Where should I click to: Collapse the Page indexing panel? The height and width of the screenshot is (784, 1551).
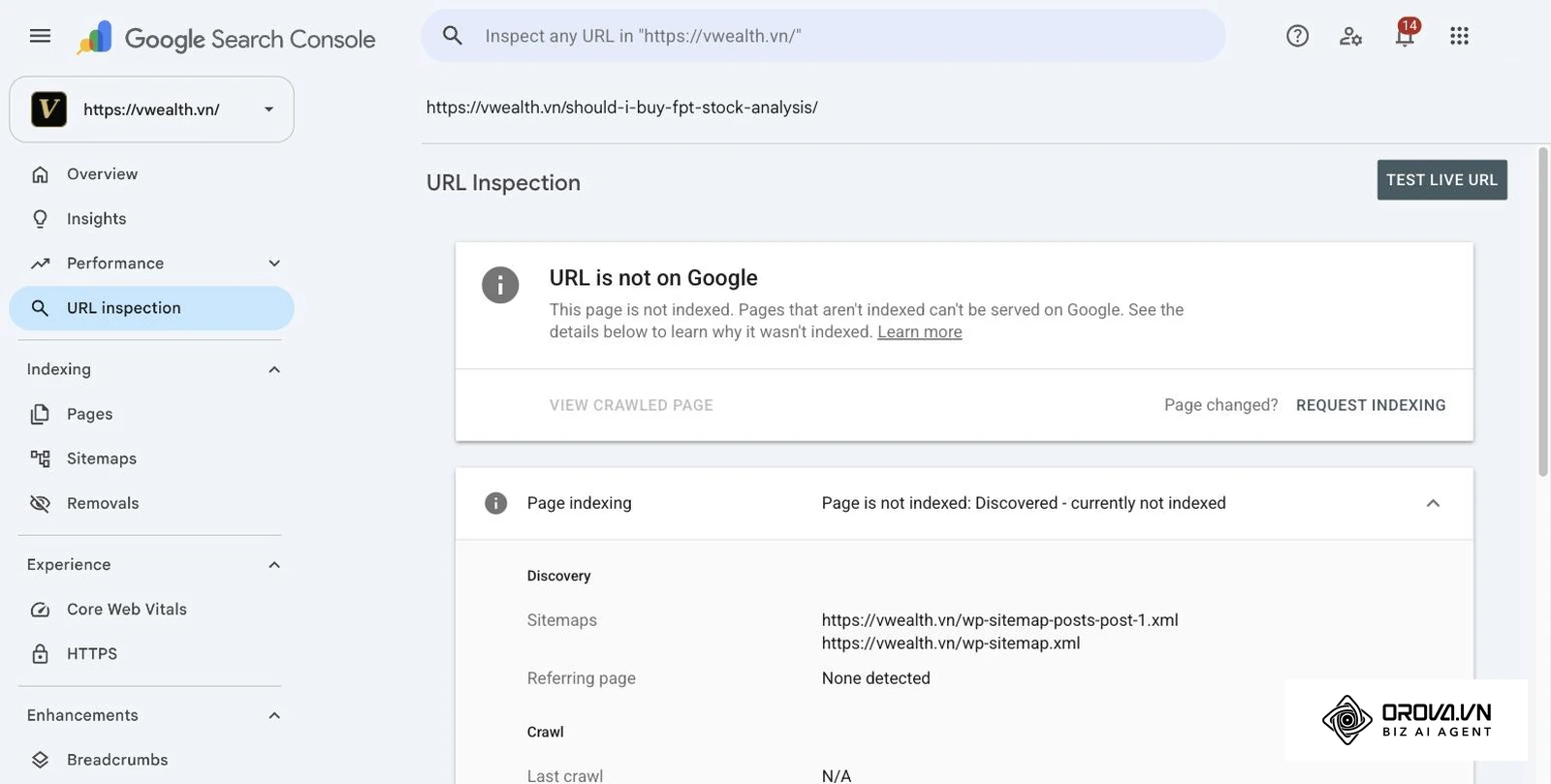click(x=1433, y=503)
